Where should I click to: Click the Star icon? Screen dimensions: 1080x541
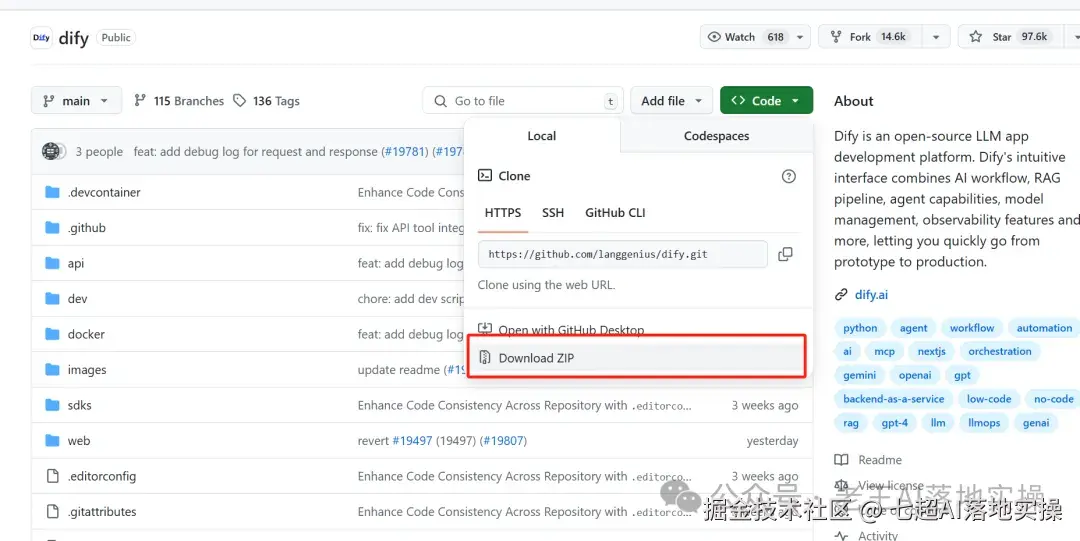(x=975, y=37)
